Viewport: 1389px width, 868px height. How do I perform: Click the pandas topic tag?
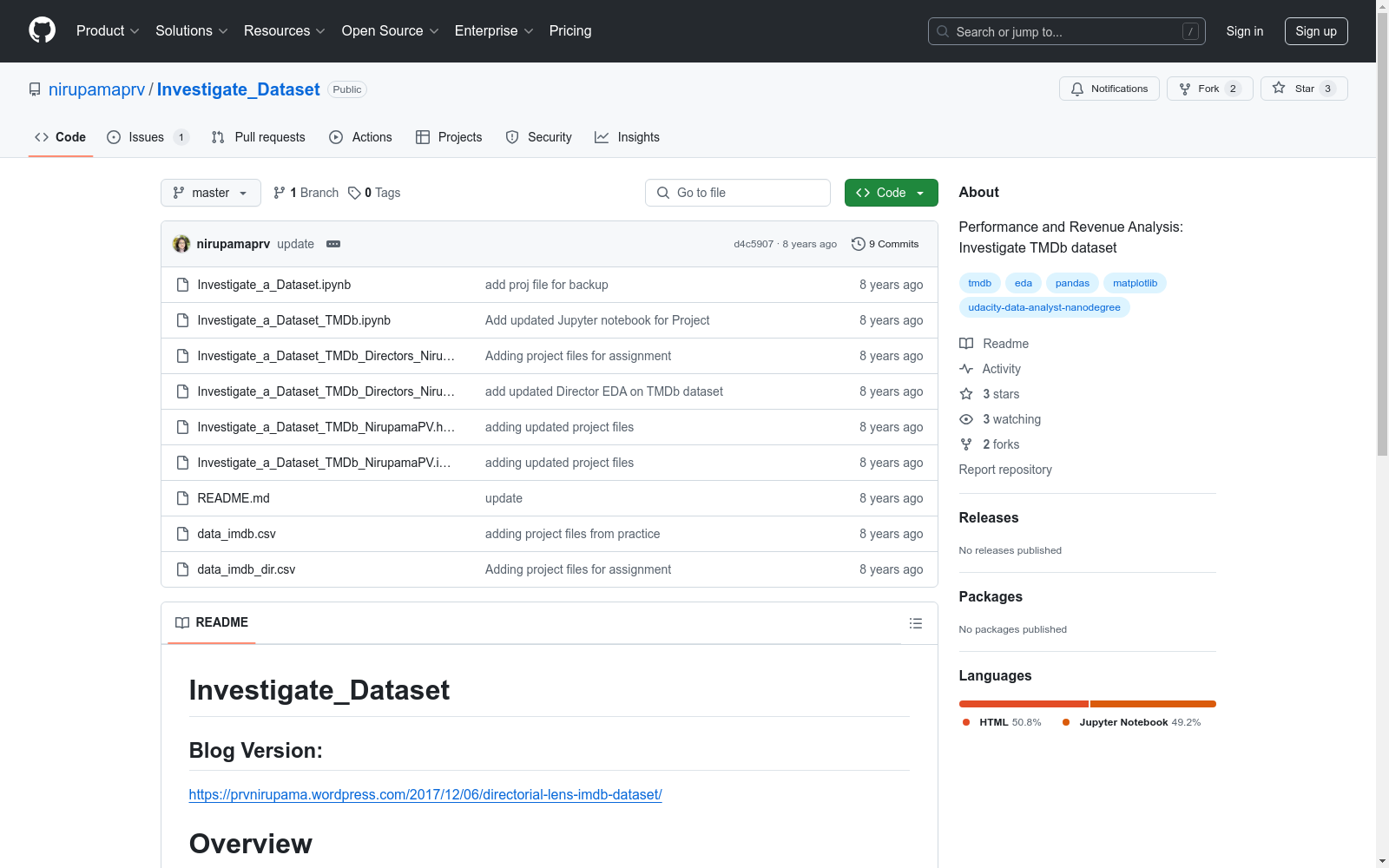1072,283
